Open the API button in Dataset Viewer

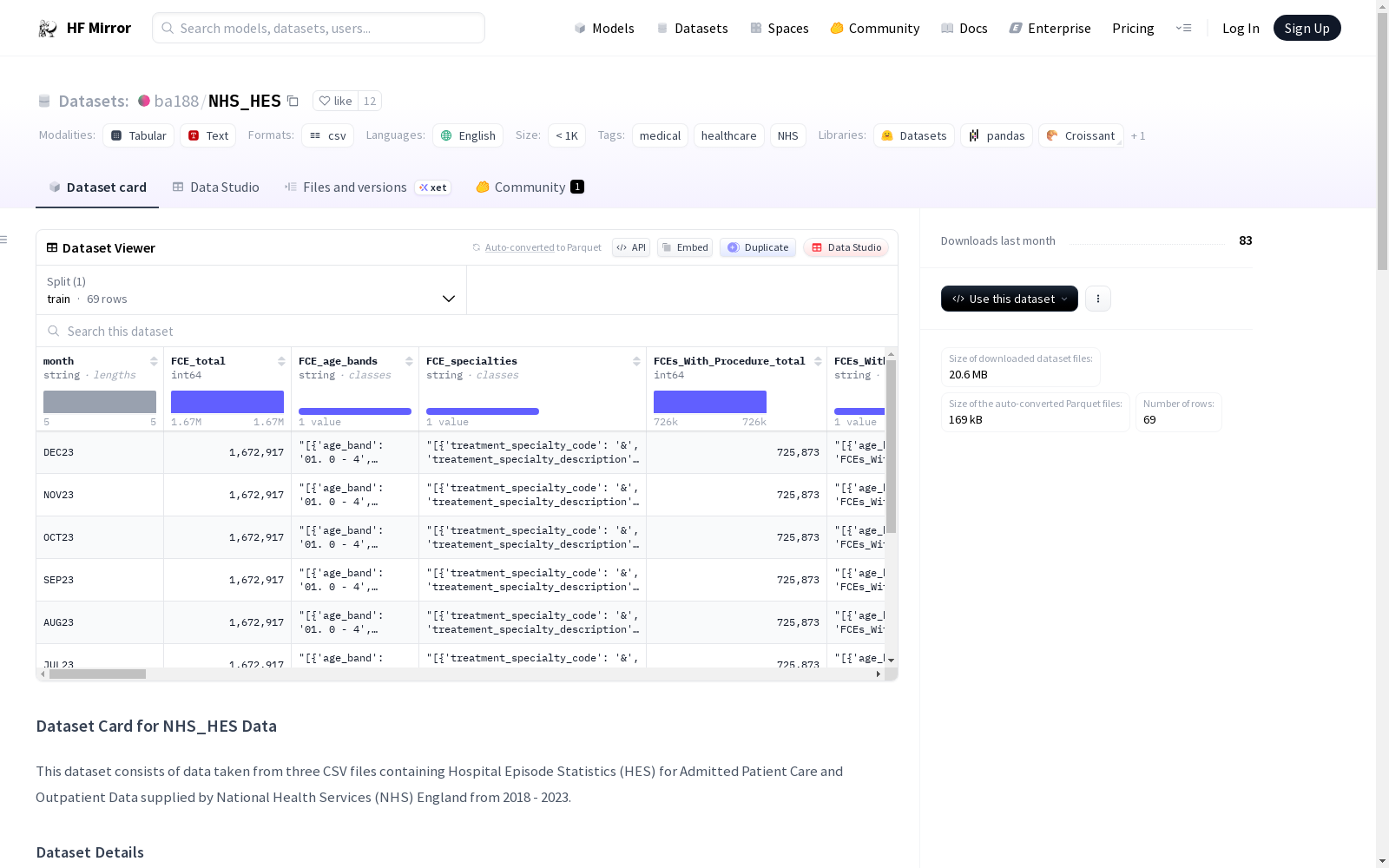[x=631, y=247]
